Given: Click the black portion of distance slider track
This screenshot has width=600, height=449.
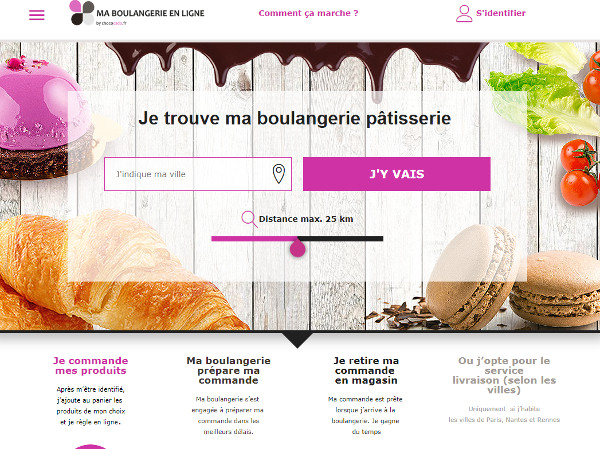Looking at the screenshot, I should (x=341, y=238).
